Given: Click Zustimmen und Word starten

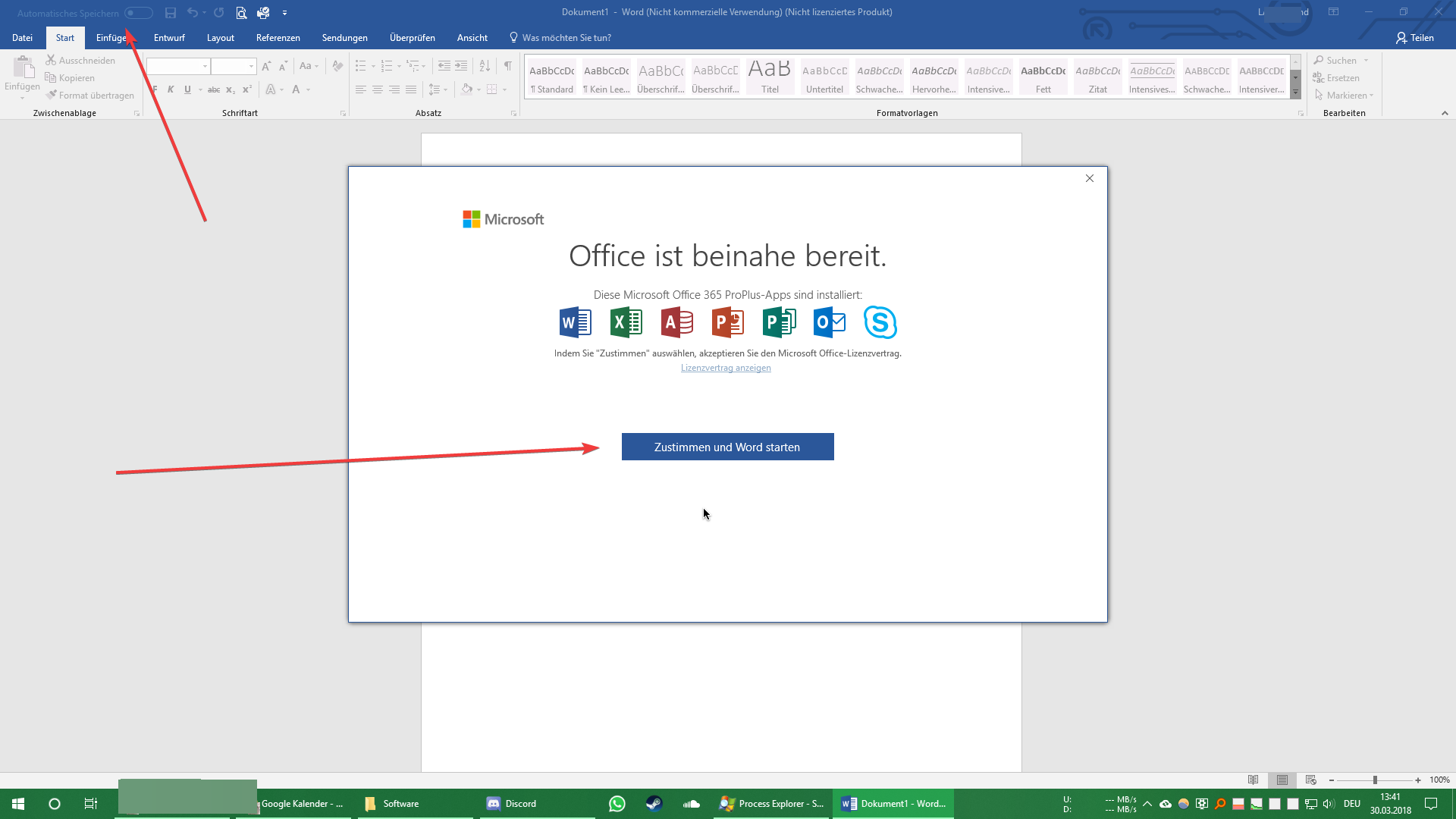Looking at the screenshot, I should [x=728, y=447].
